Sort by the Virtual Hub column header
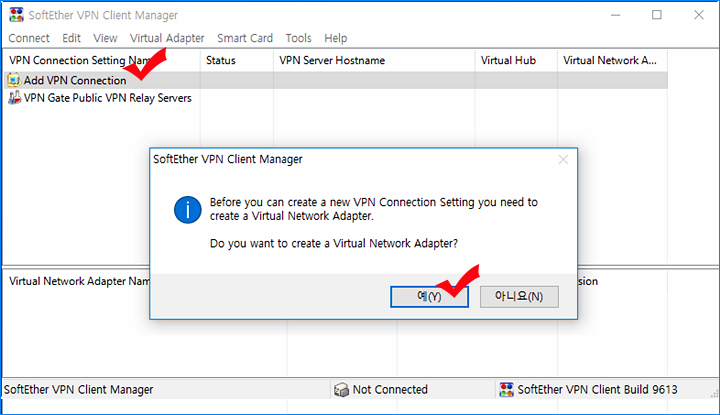 pos(516,60)
